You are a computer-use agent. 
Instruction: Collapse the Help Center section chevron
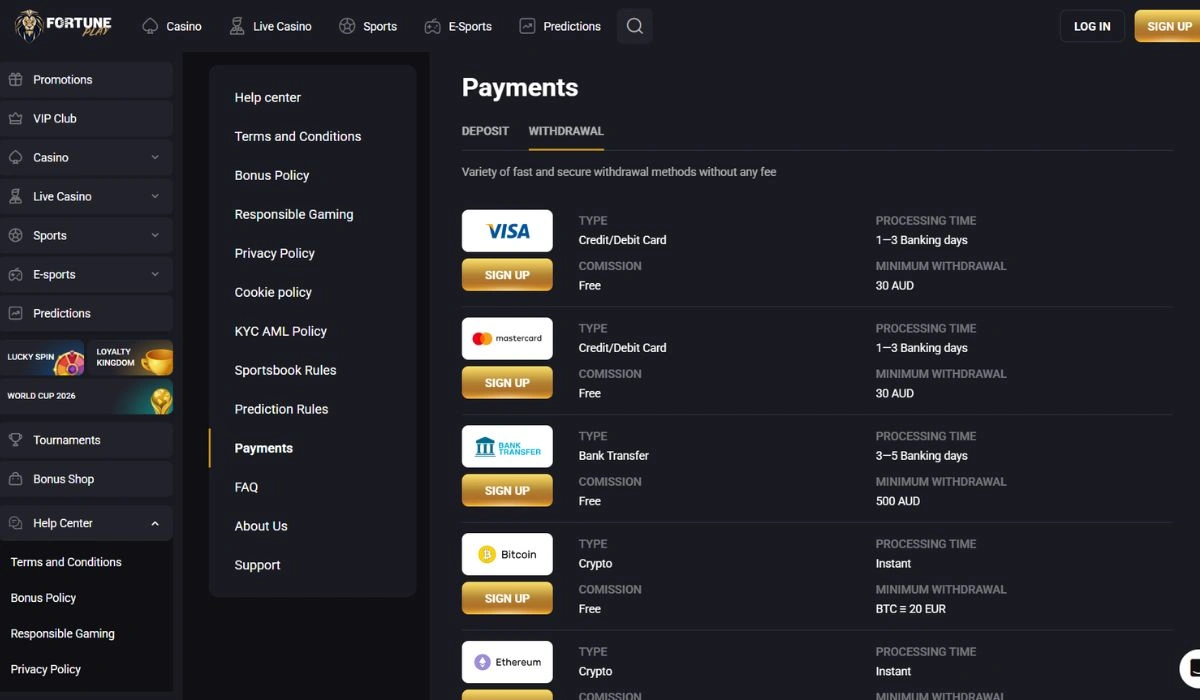point(155,523)
